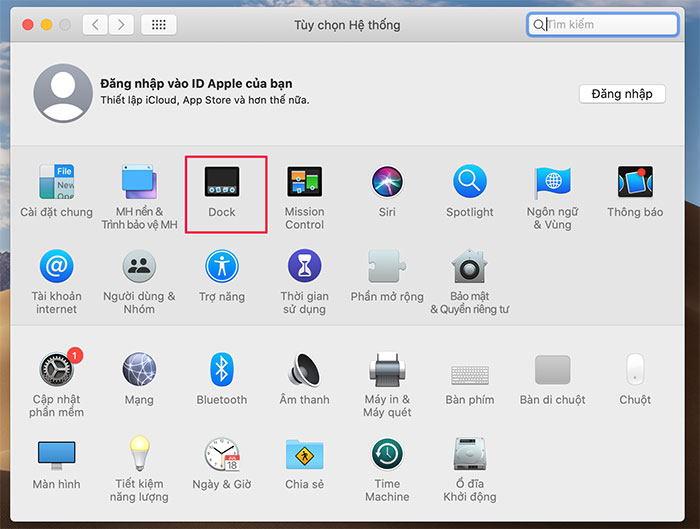The width and height of the screenshot is (700, 529).
Task: Go back with the left arrow button
Action: 95,25
